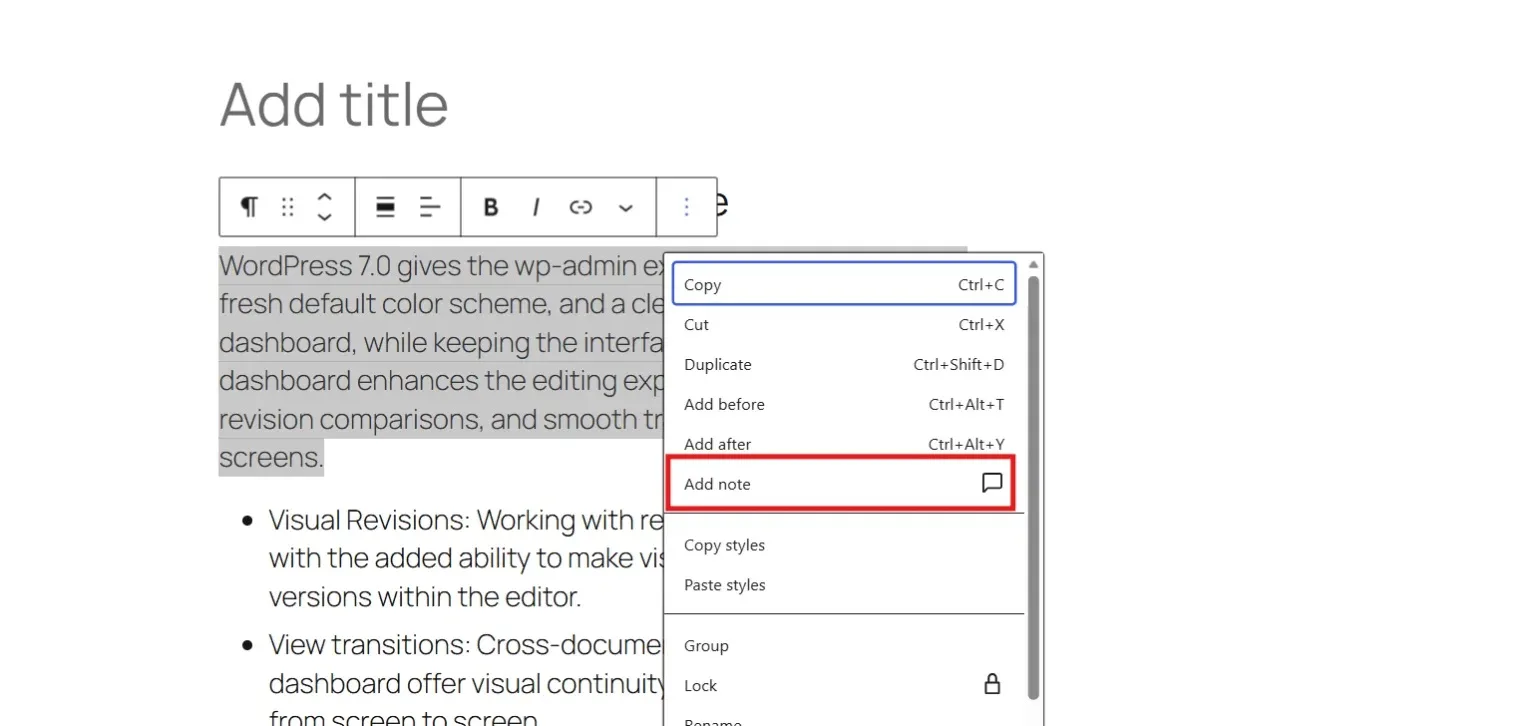Viewport: 1536px width, 726px height.
Task: Choose Copy from the block menu
Action: pos(844,284)
